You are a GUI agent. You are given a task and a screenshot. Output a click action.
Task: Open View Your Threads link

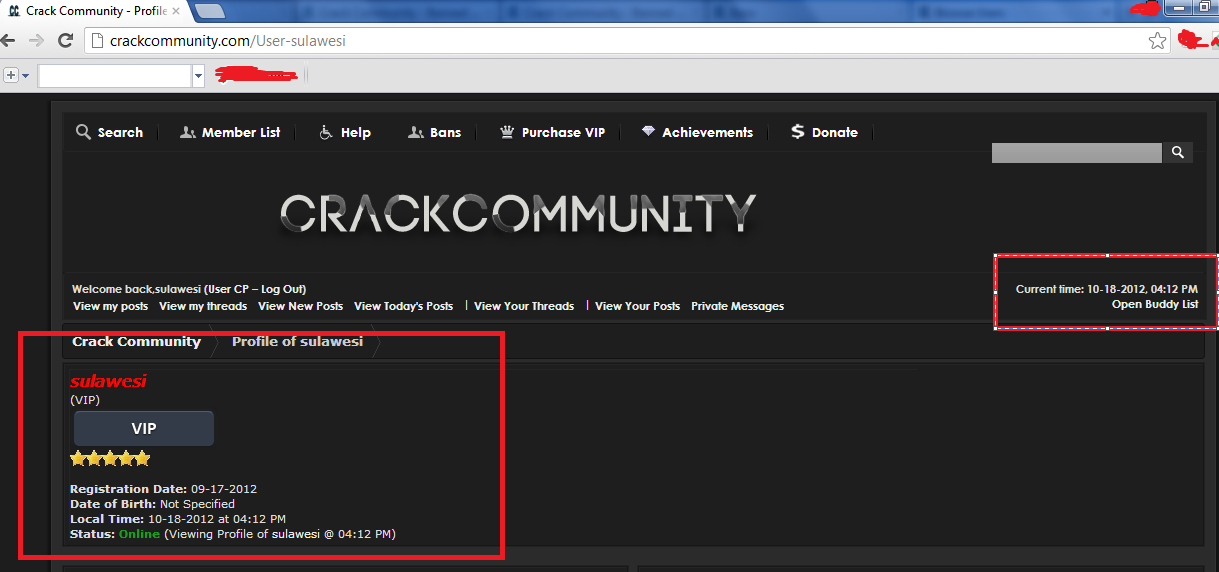[524, 306]
